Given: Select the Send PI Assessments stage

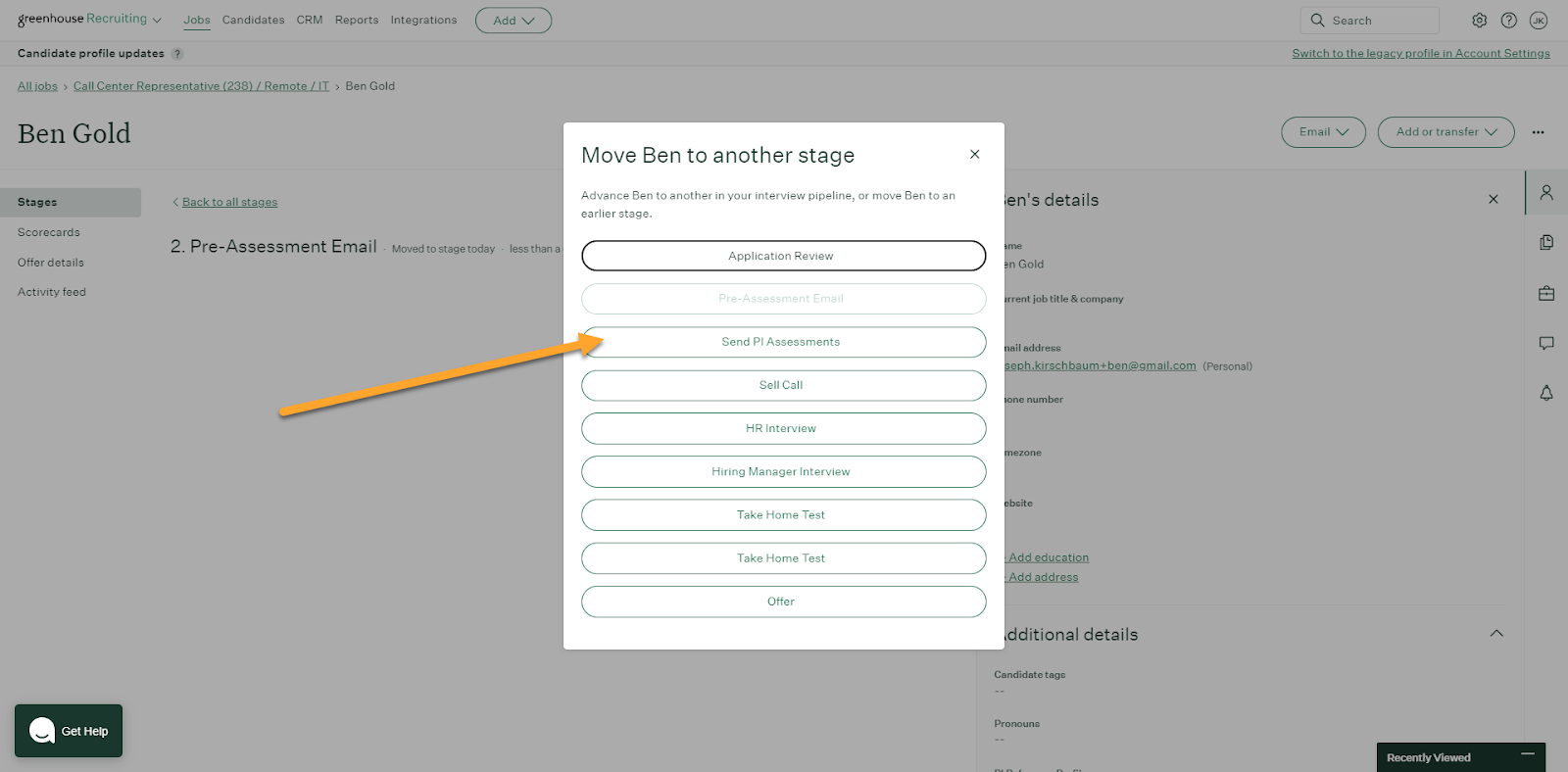Looking at the screenshot, I should coord(783,342).
